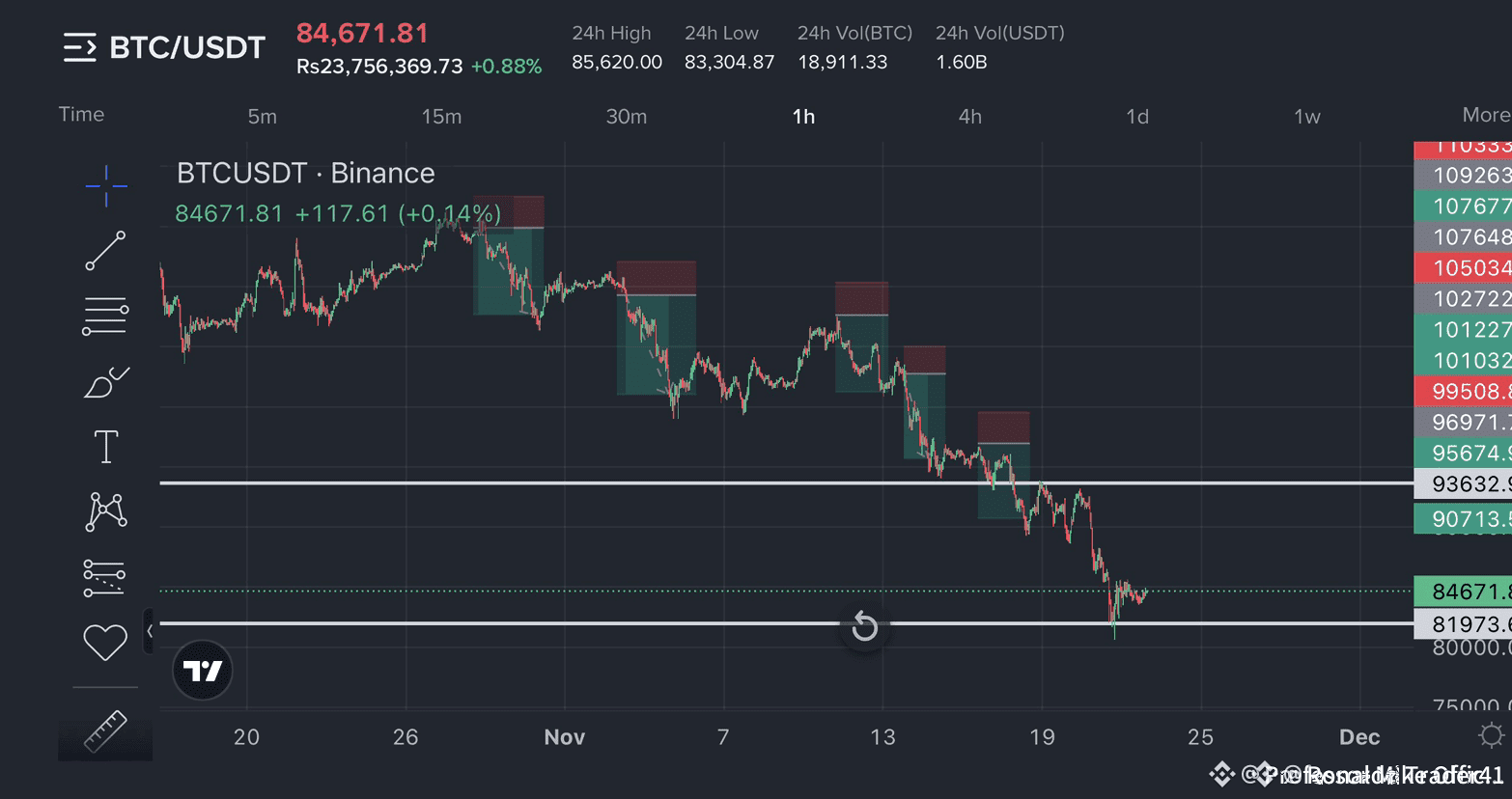1512x799 pixels.
Task: Click the 84,671.81 last price
Action: pos(362,33)
